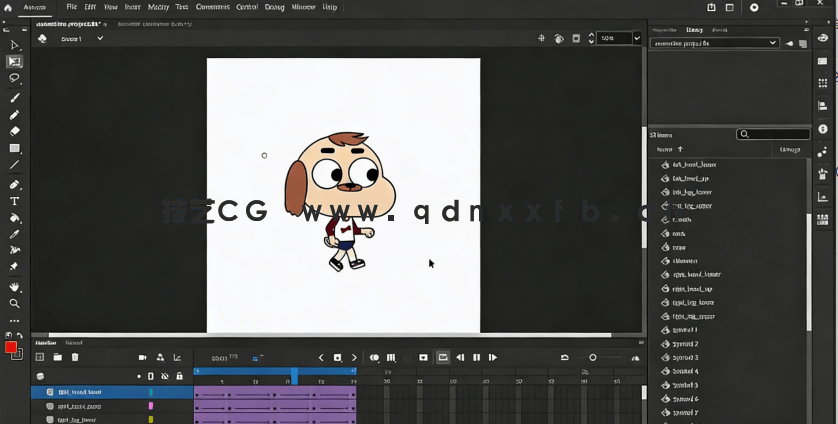Select the Hand tool

14,287
